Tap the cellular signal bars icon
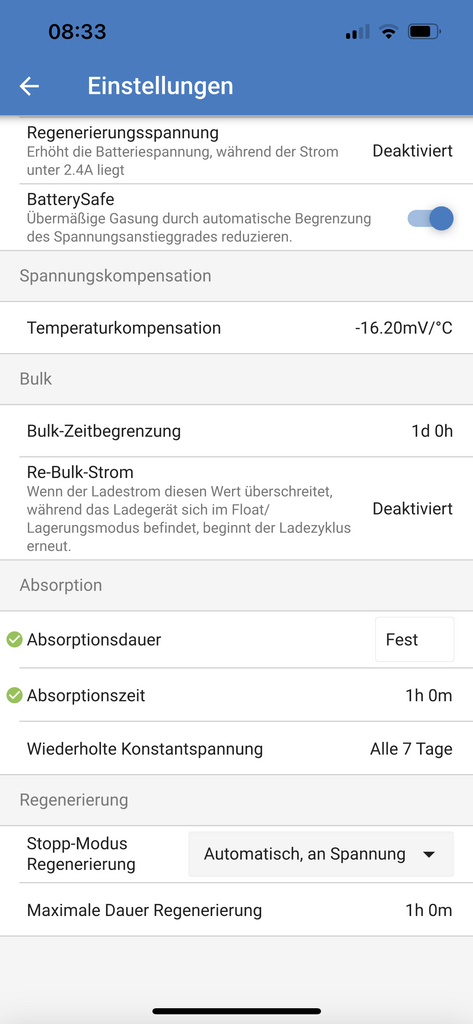The width and height of the screenshot is (473, 1024). [357, 31]
